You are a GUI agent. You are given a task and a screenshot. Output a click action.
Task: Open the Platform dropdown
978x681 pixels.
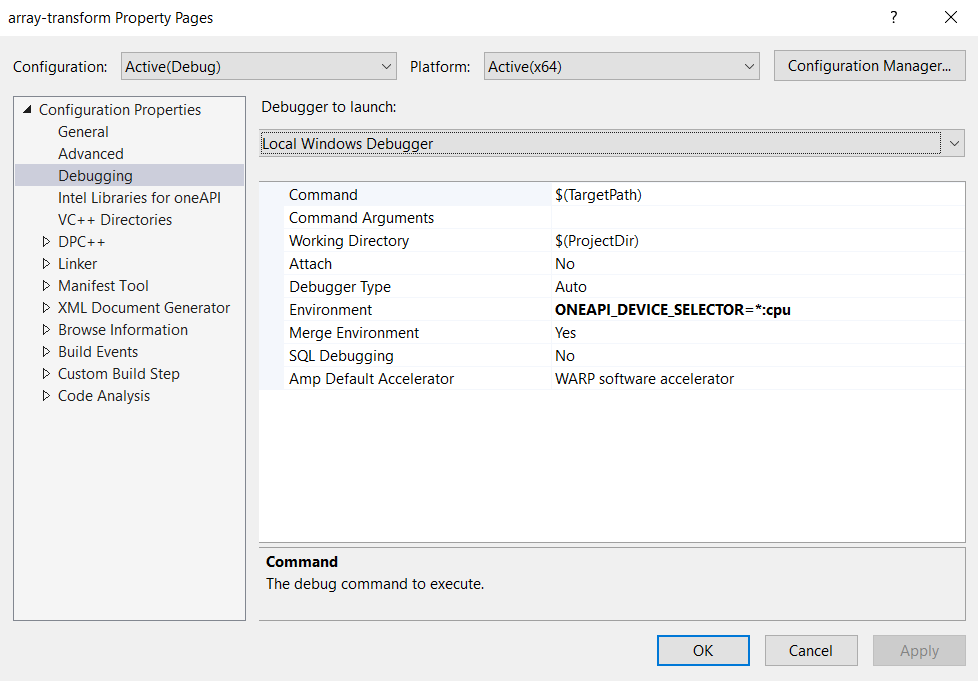click(753, 66)
